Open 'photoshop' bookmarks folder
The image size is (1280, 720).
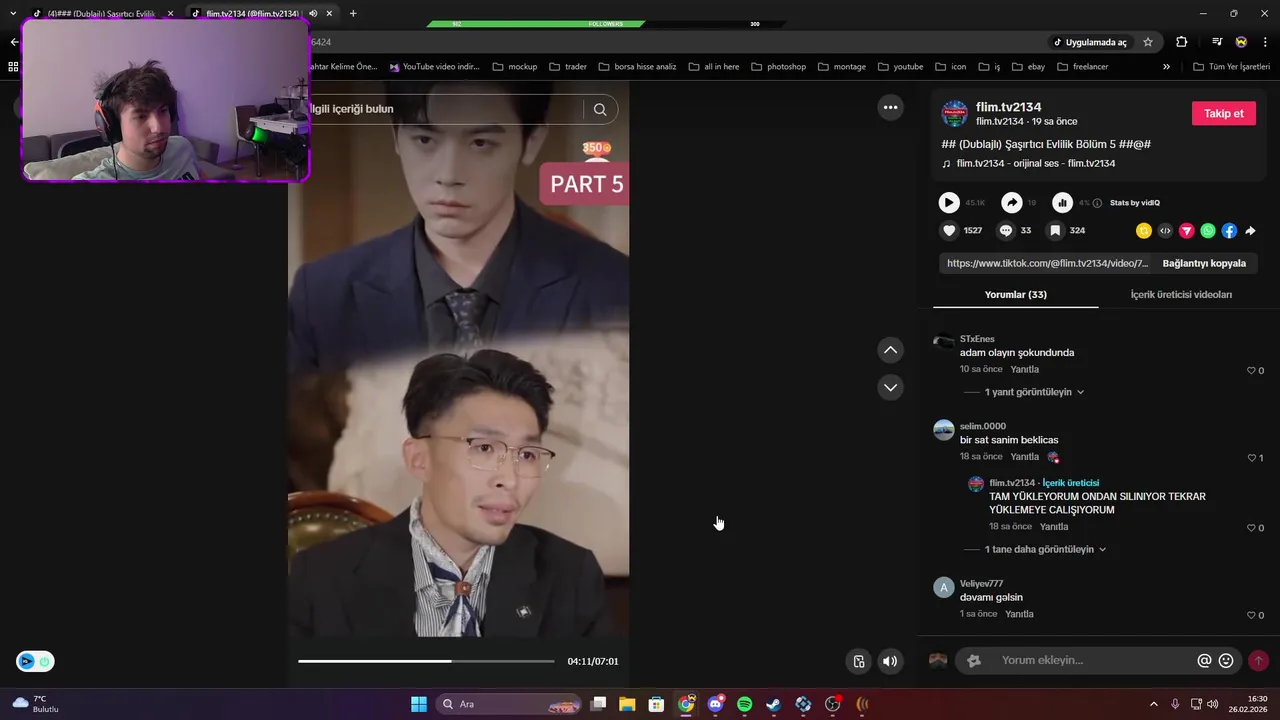(x=778, y=67)
